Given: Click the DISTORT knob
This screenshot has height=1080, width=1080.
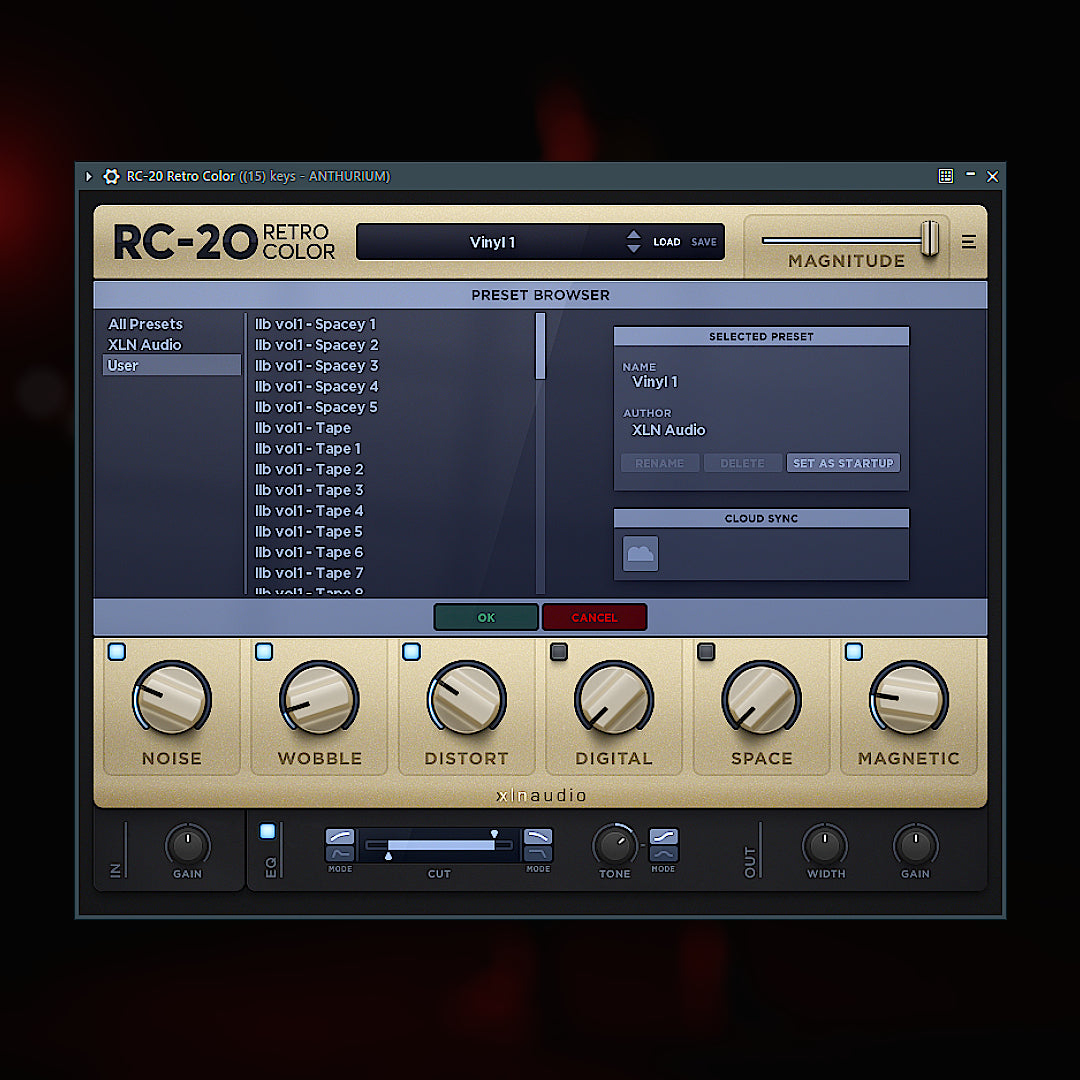Looking at the screenshot, I should 466,699.
